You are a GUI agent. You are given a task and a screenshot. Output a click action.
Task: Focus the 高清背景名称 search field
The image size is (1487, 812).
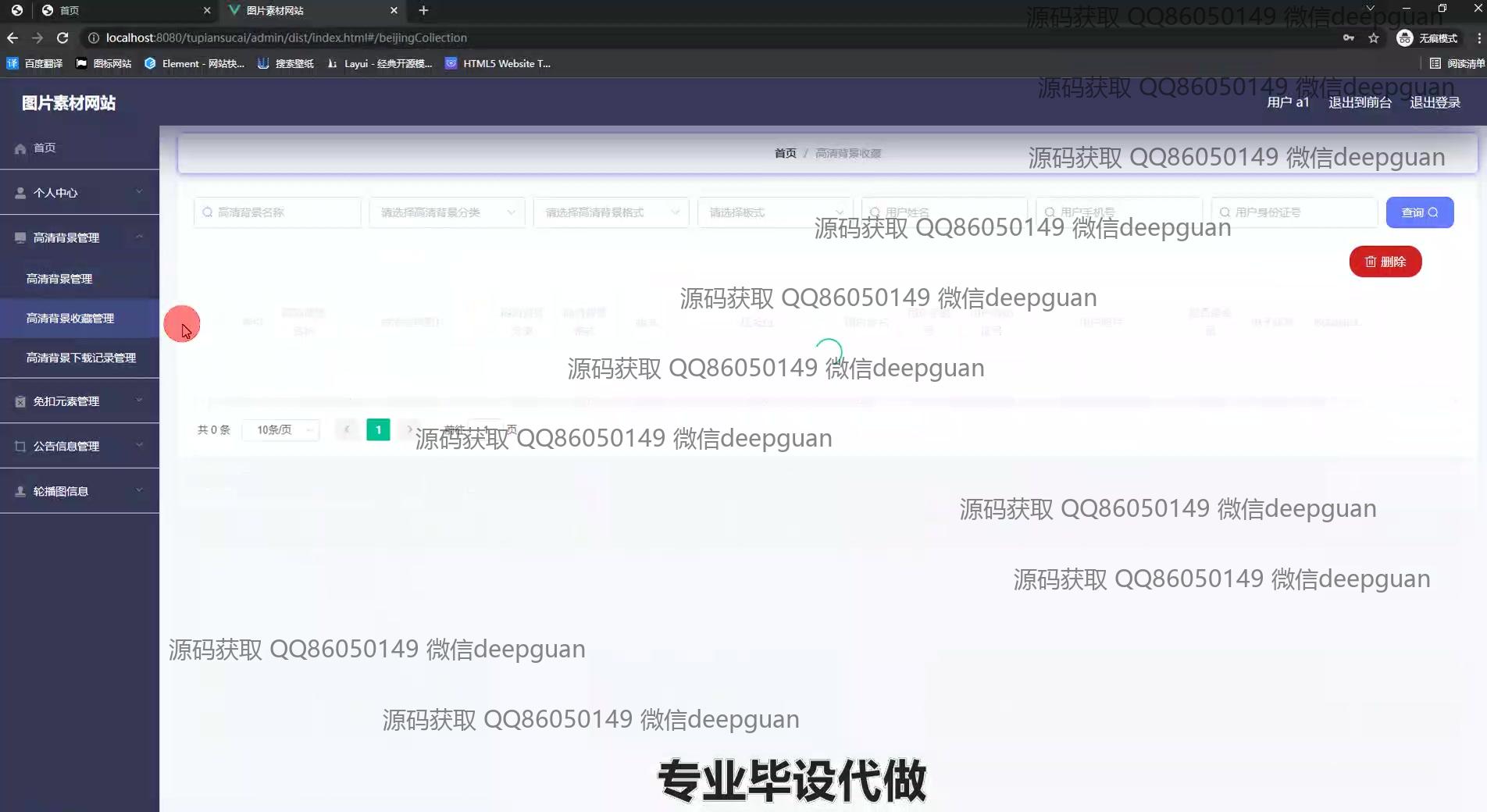click(277, 212)
